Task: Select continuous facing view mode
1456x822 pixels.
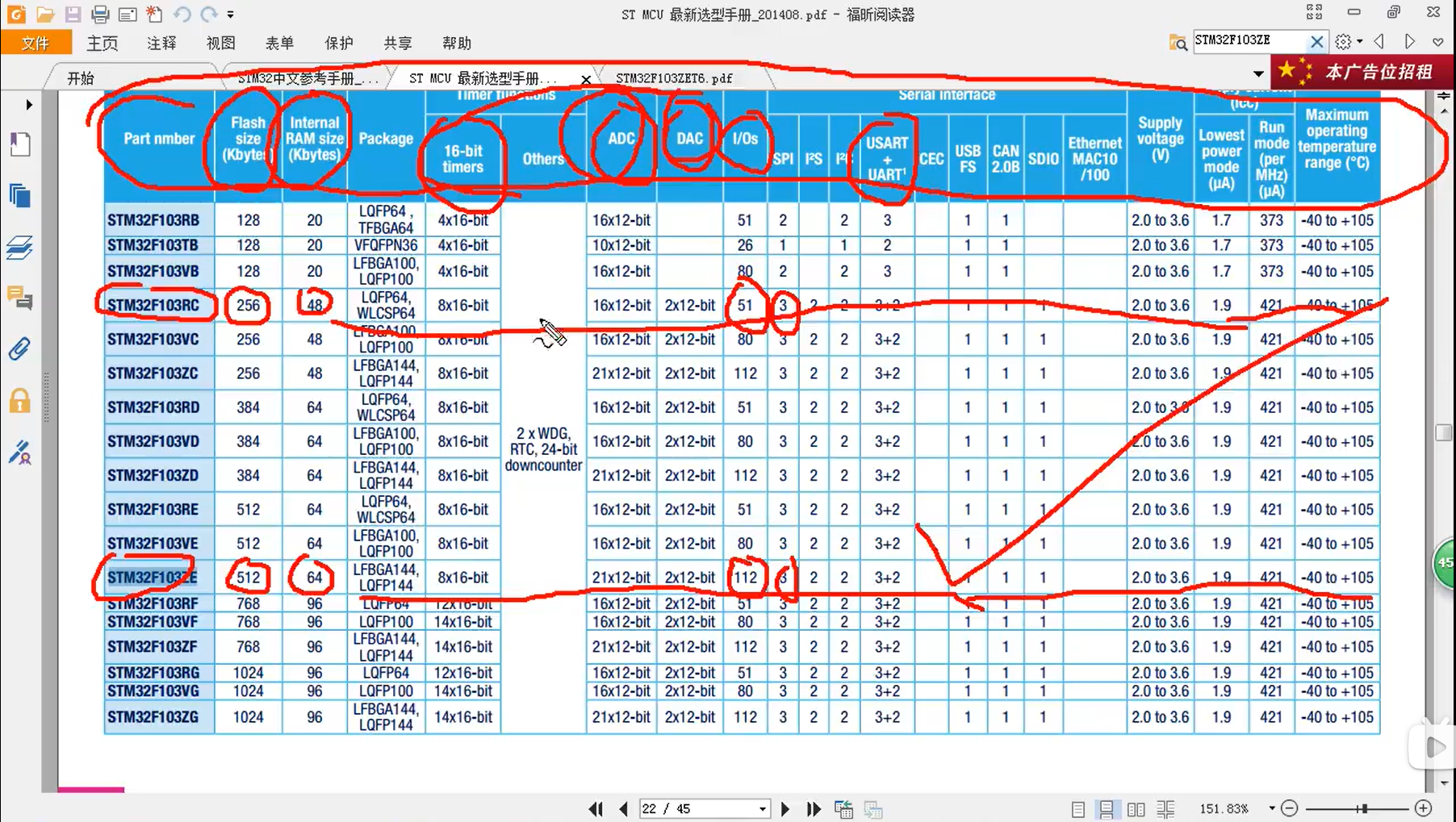Action: tap(1165, 809)
